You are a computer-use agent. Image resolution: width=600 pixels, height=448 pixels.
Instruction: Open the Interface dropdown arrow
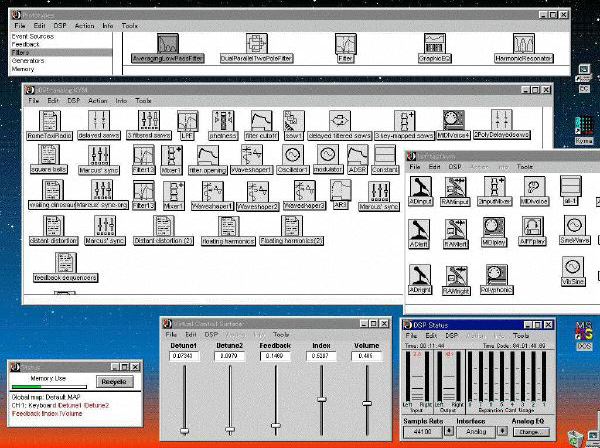point(502,431)
